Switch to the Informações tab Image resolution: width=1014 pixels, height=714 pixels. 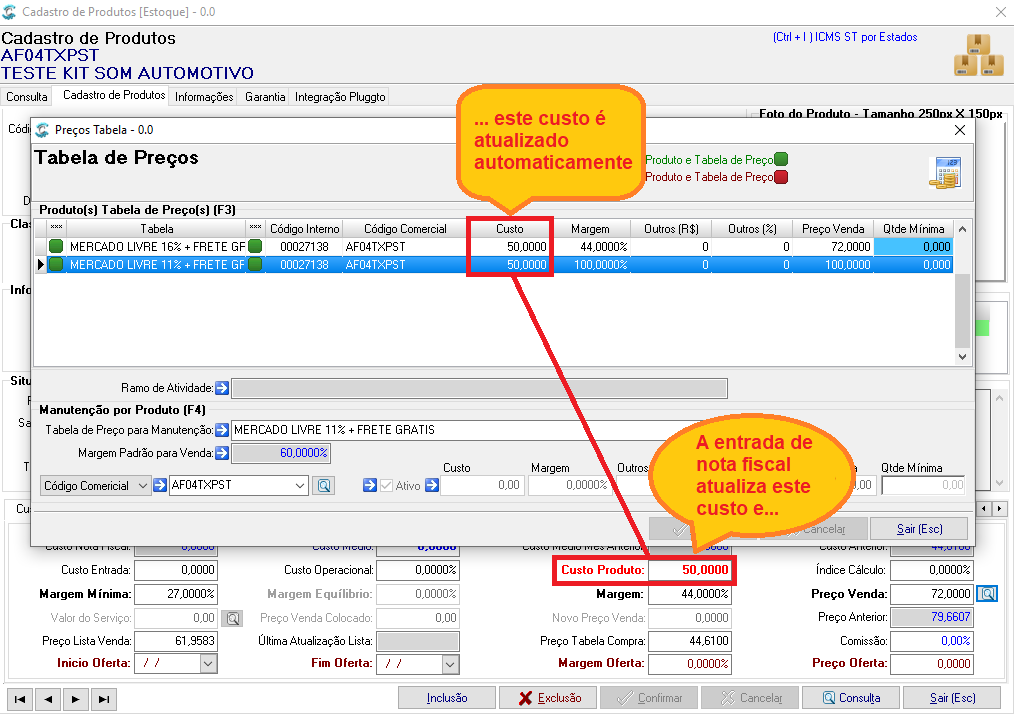pos(204,97)
